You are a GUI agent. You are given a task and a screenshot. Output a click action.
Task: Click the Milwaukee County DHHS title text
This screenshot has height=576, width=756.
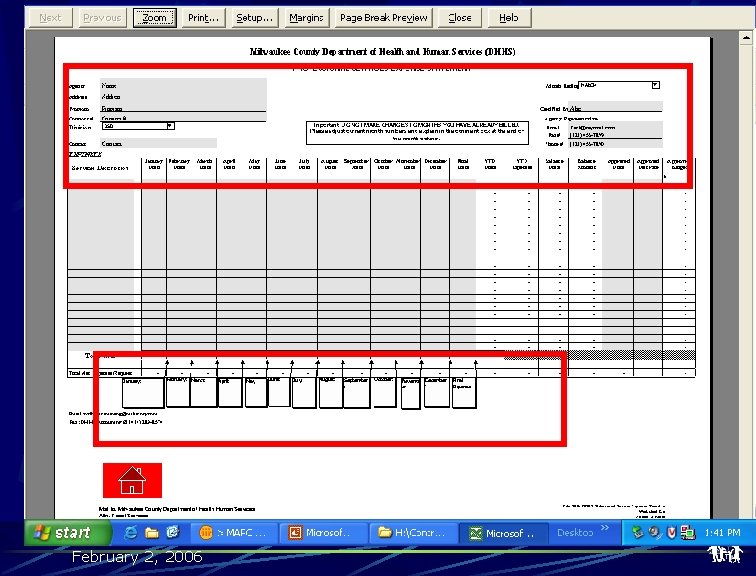[382, 52]
